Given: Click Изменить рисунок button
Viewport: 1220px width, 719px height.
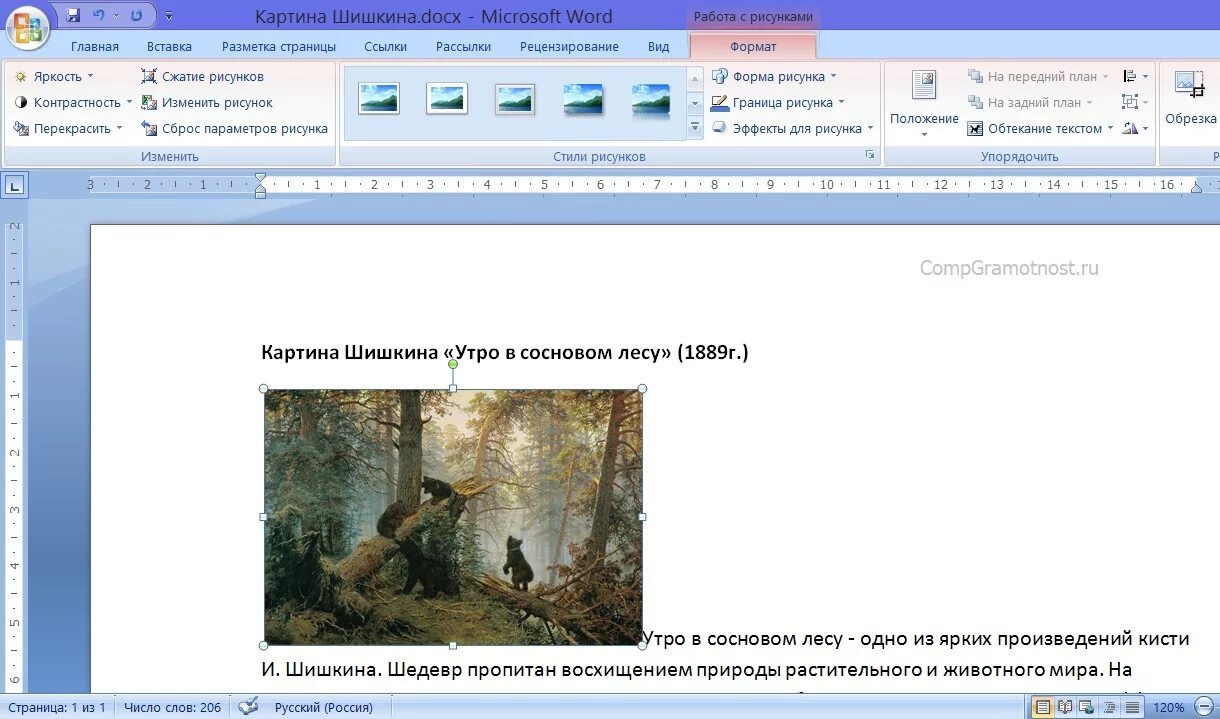Looking at the screenshot, I should 207,102.
